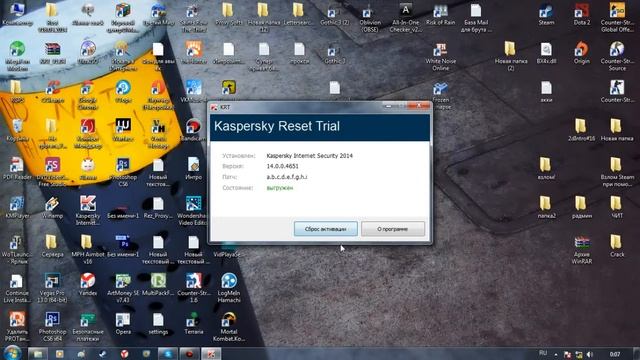The image size is (640, 360).
Task: Open the Kaspersky Internet Security desktop shortcut
Action: point(88,210)
